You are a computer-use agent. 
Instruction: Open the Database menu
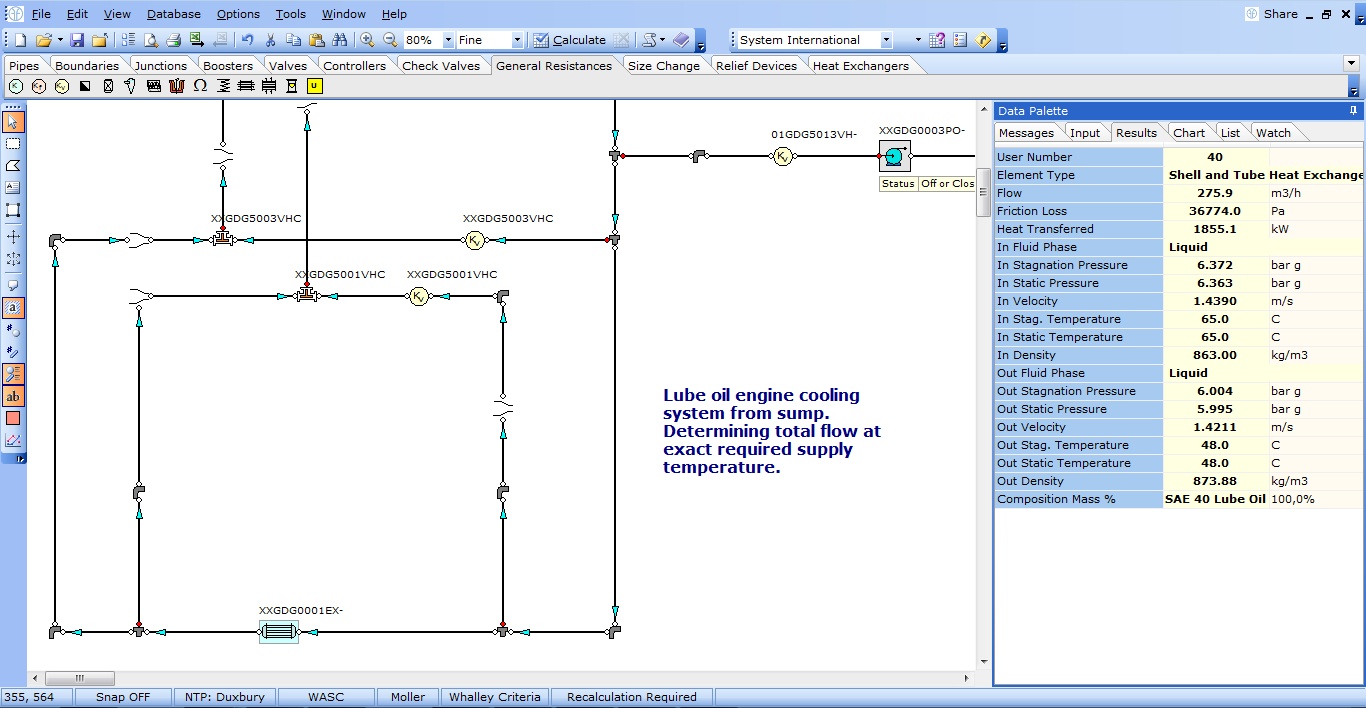[x=173, y=14]
